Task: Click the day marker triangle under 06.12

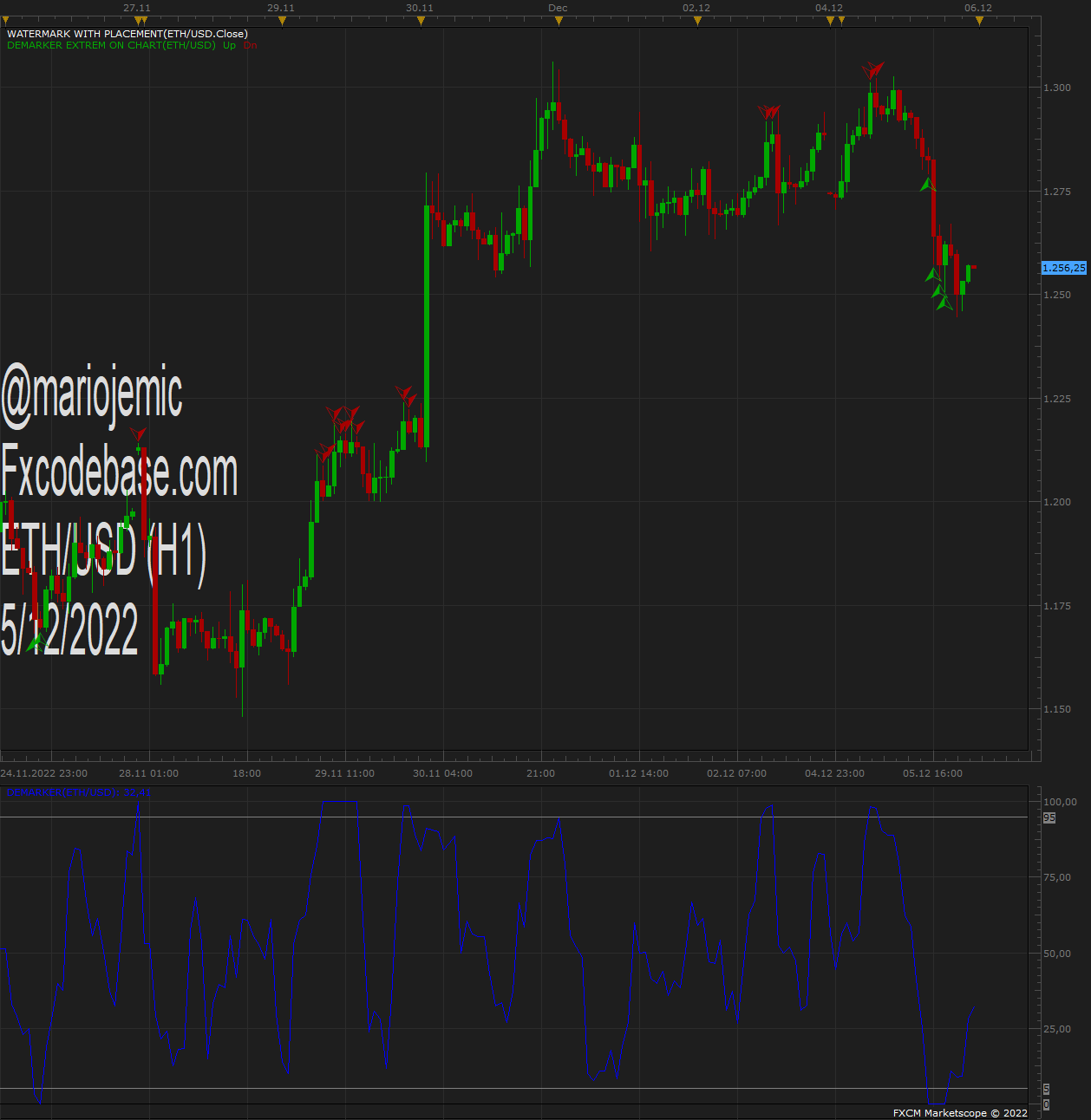Action: pos(979,22)
